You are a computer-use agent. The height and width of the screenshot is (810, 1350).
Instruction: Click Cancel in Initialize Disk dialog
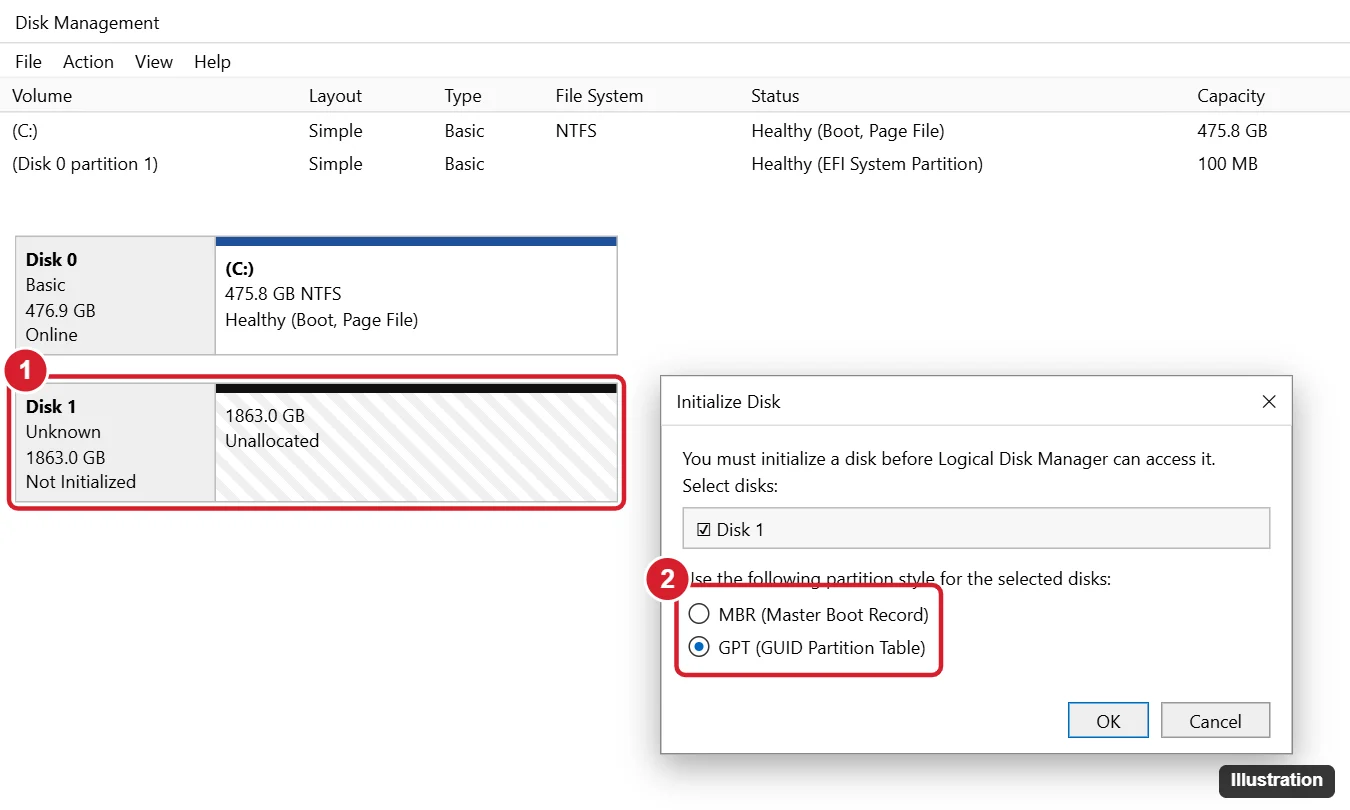click(x=1215, y=721)
